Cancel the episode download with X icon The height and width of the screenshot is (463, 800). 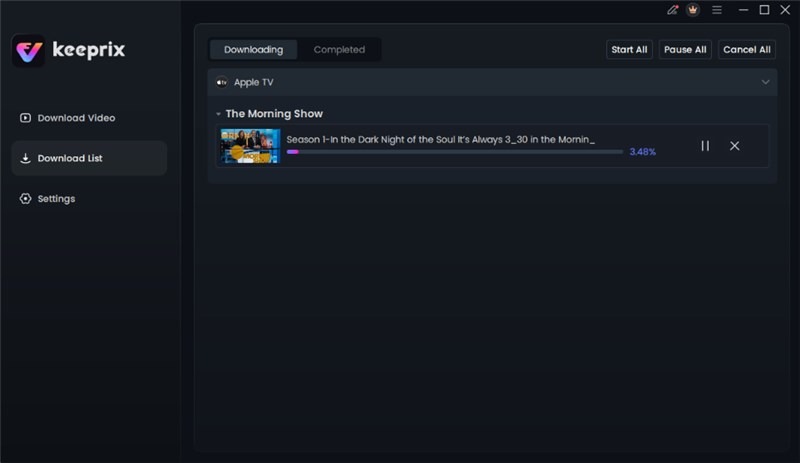point(734,146)
